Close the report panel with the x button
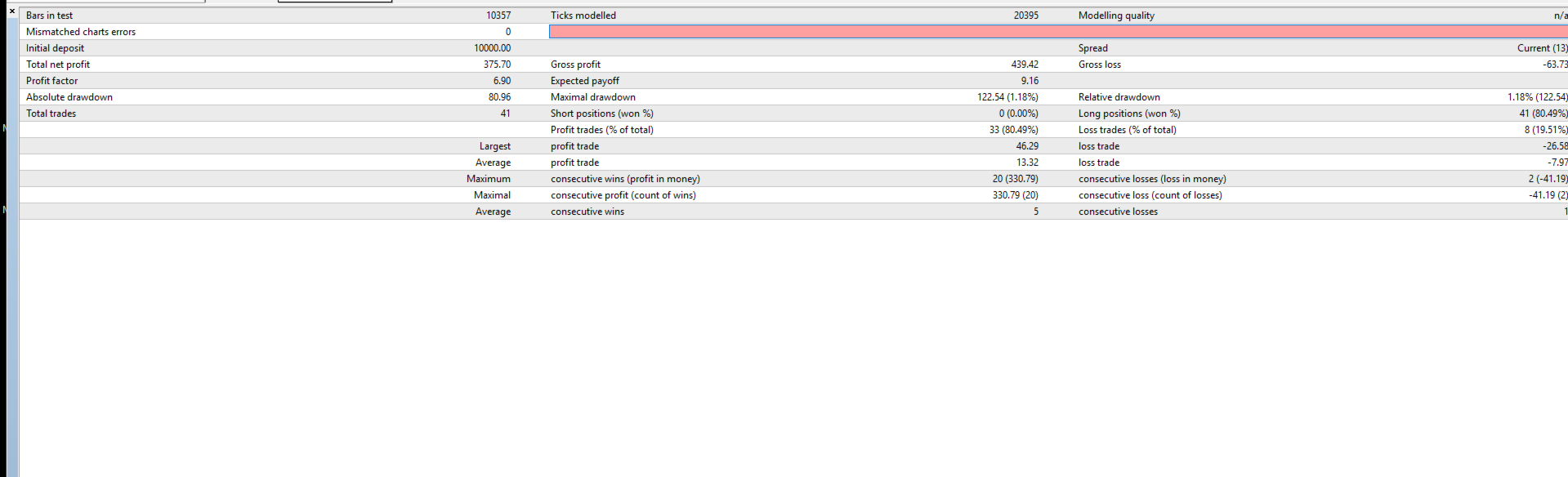Image resolution: width=1568 pixels, height=477 pixels. [x=12, y=11]
